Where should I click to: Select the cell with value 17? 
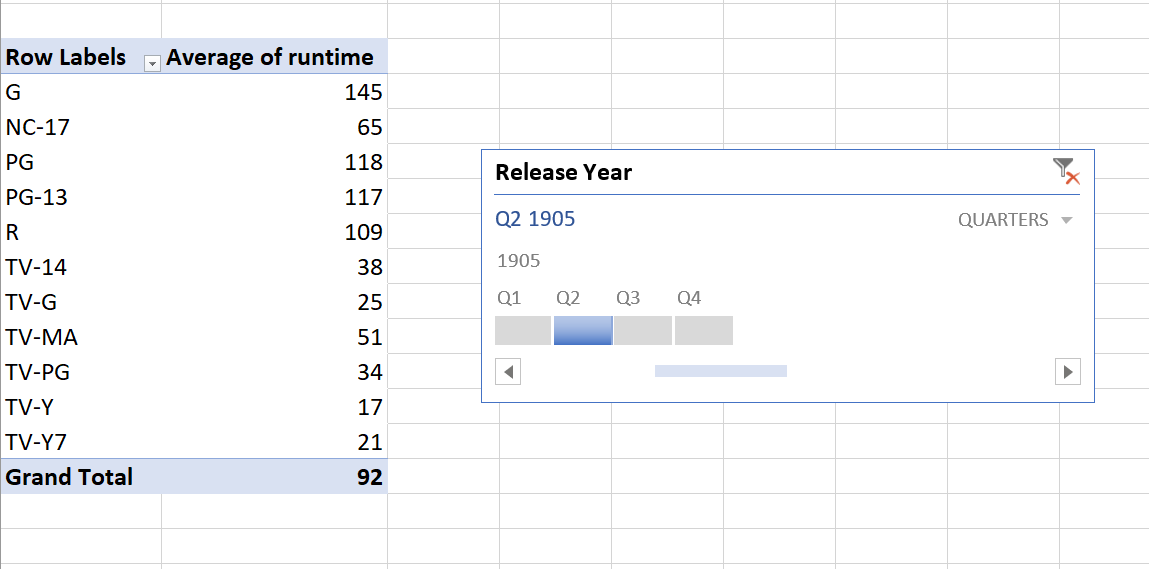(x=274, y=406)
